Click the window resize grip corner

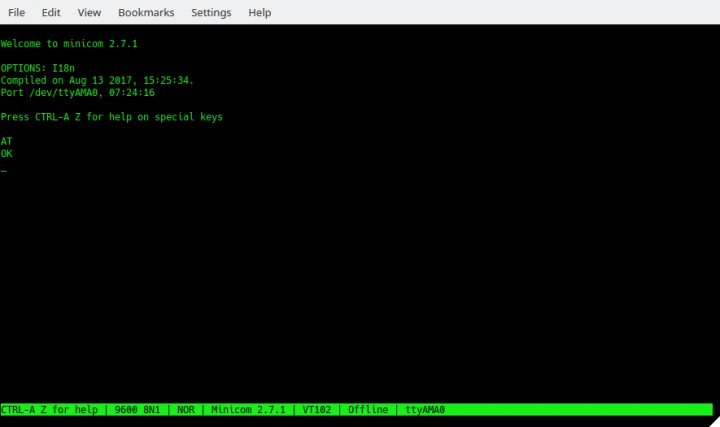tap(715, 422)
